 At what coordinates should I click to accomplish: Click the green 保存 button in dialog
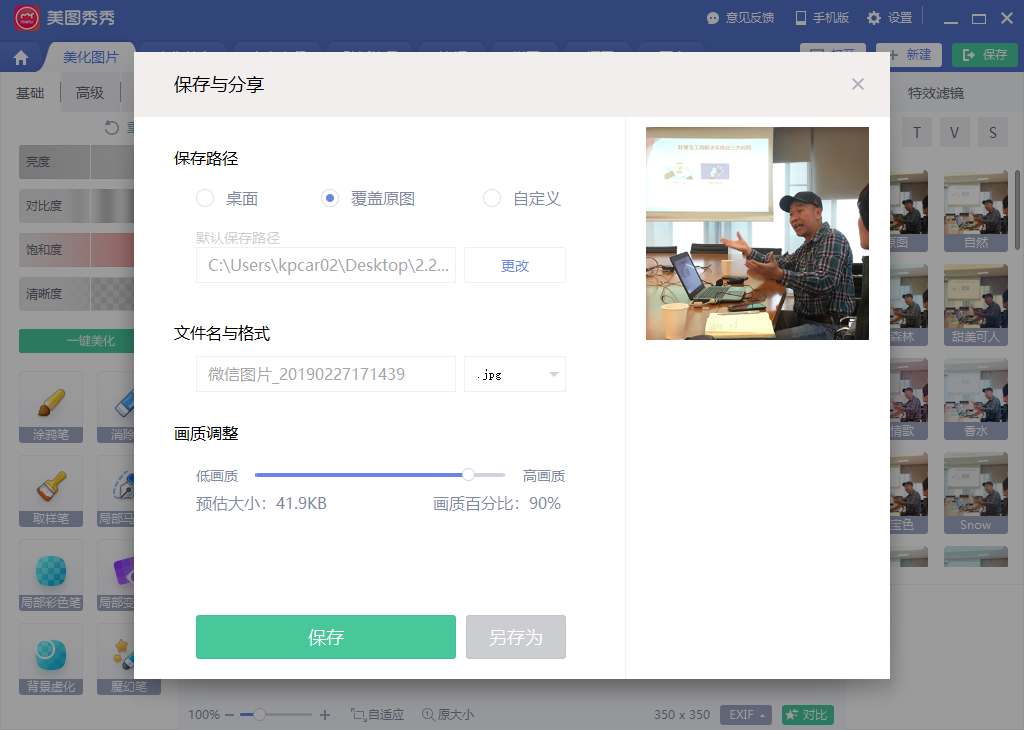[326, 637]
